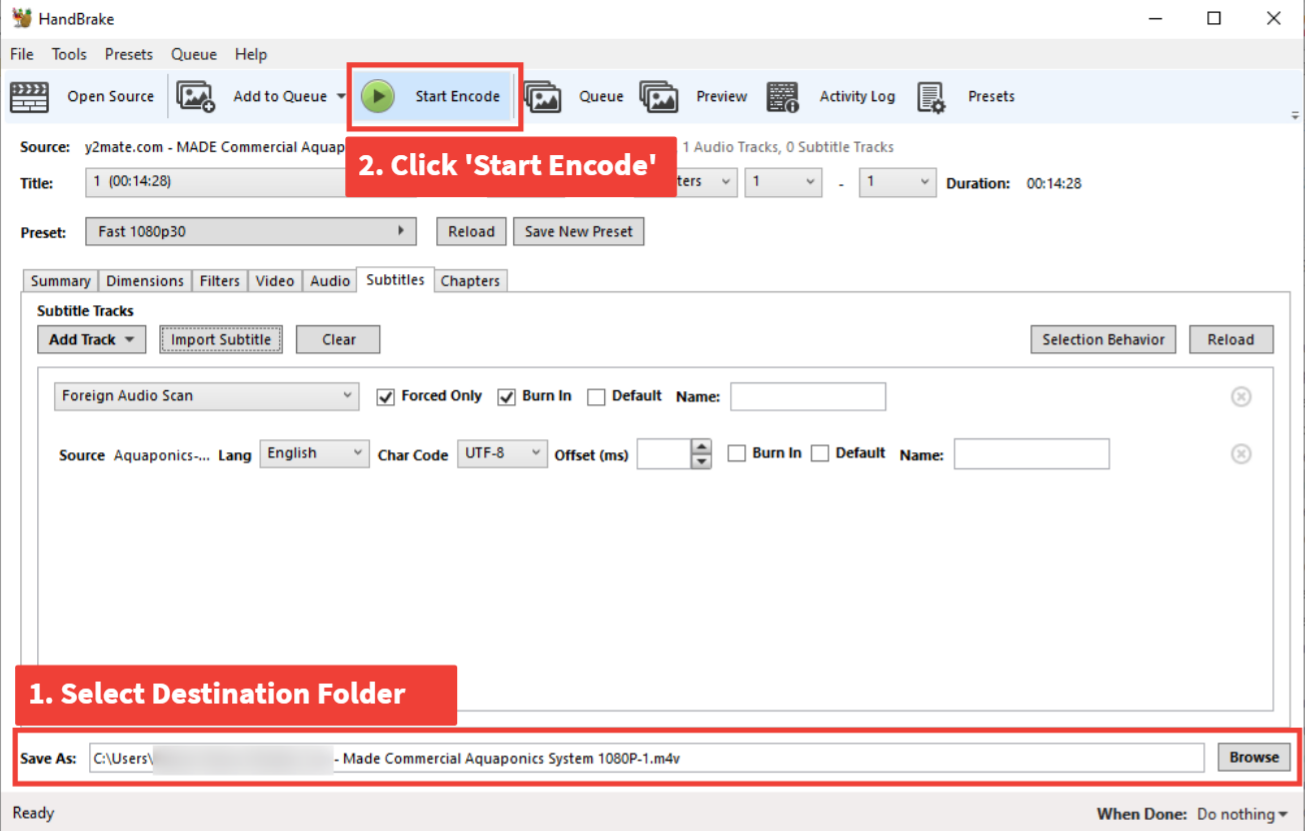Image resolution: width=1305 pixels, height=831 pixels.
Task: Enable Burn In for Aquaponics subtitle
Action: click(736, 454)
